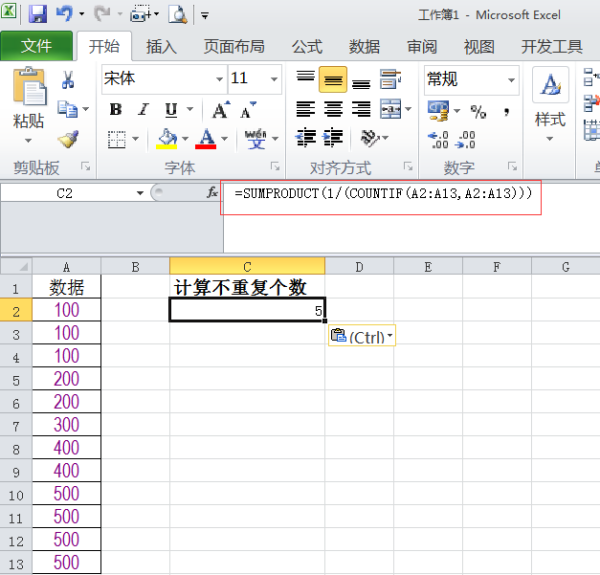
Task: Switch to the 数据 Data tab
Action: (x=364, y=47)
